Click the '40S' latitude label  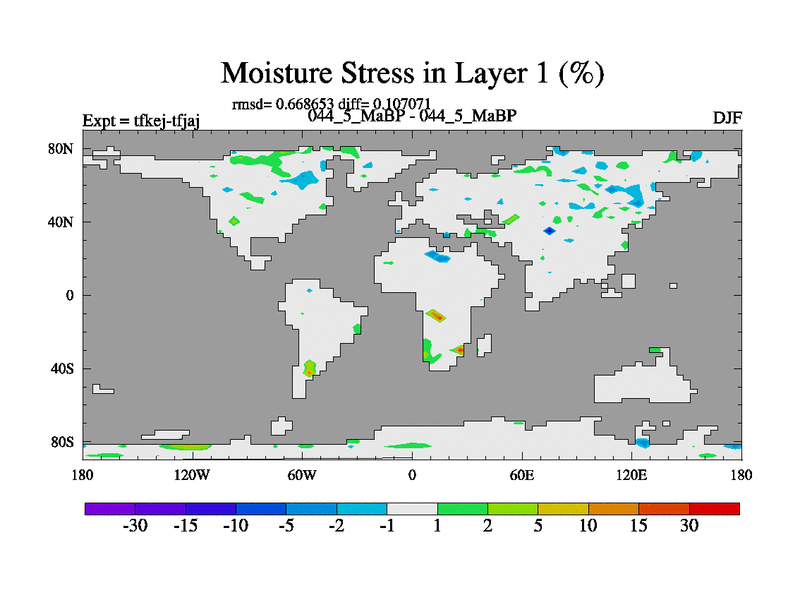pos(62,369)
